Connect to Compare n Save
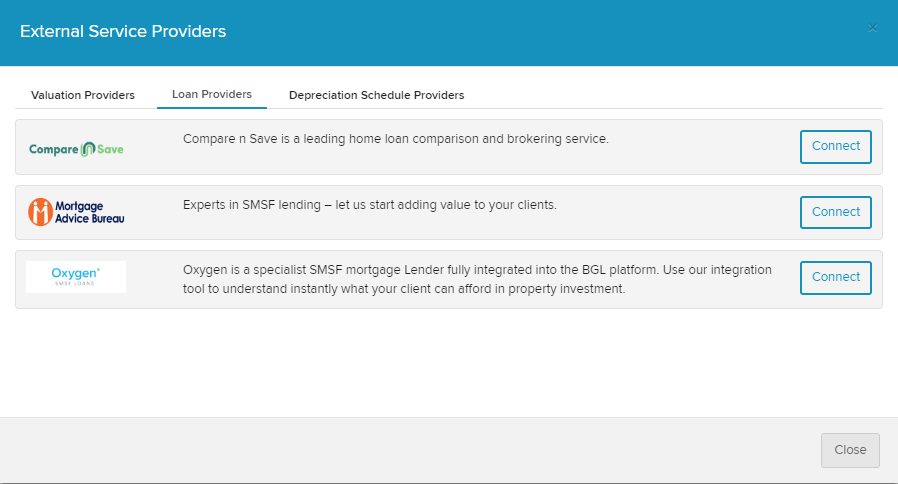 tap(835, 146)
